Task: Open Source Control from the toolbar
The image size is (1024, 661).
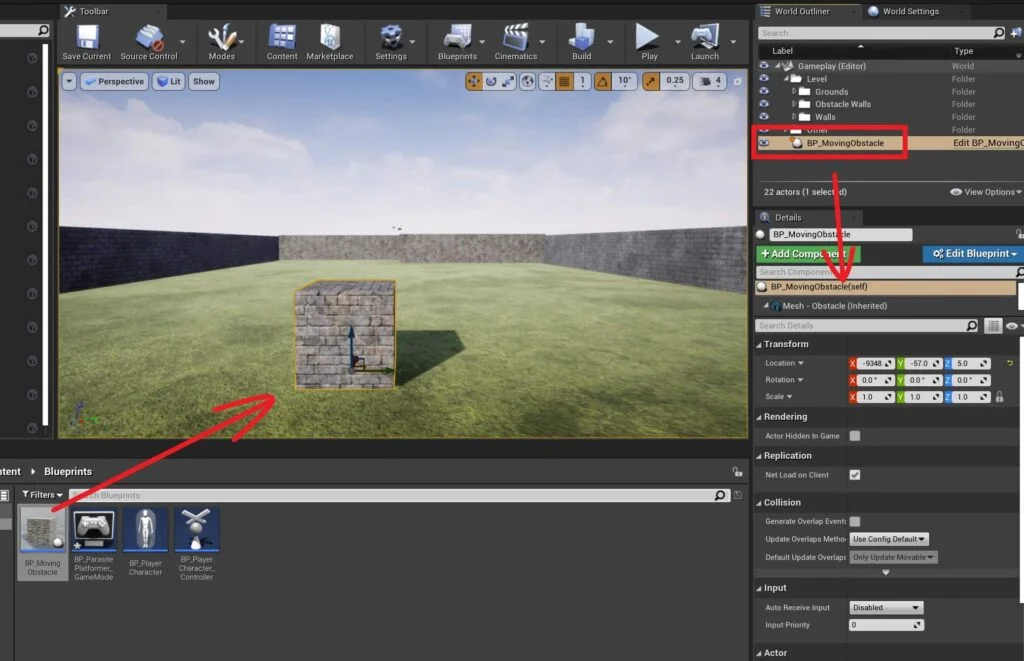Action: [x=148, y=41]
